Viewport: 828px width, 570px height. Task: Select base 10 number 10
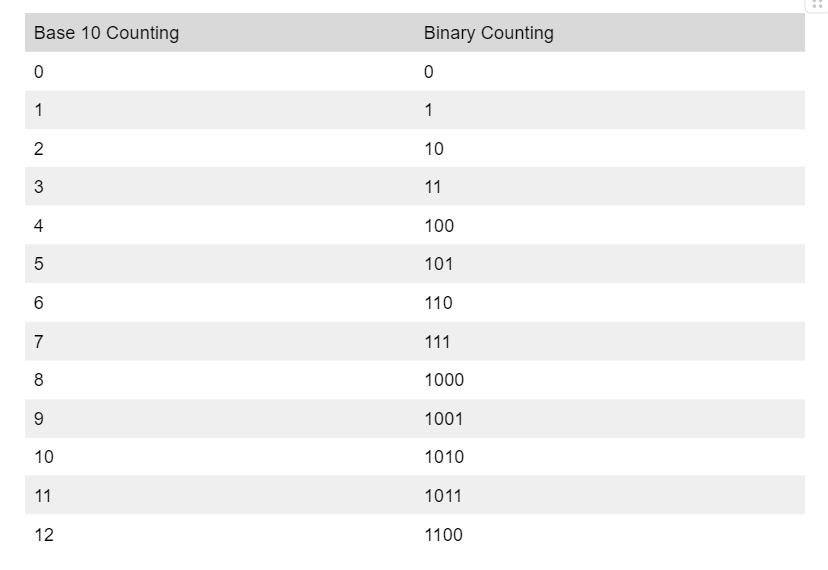44,457
